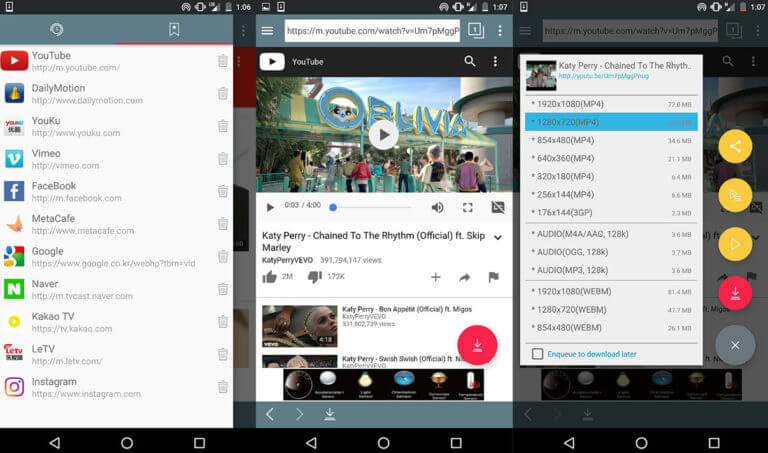Open the tab switcher next to the URL bar

click(x=476, y=31)
